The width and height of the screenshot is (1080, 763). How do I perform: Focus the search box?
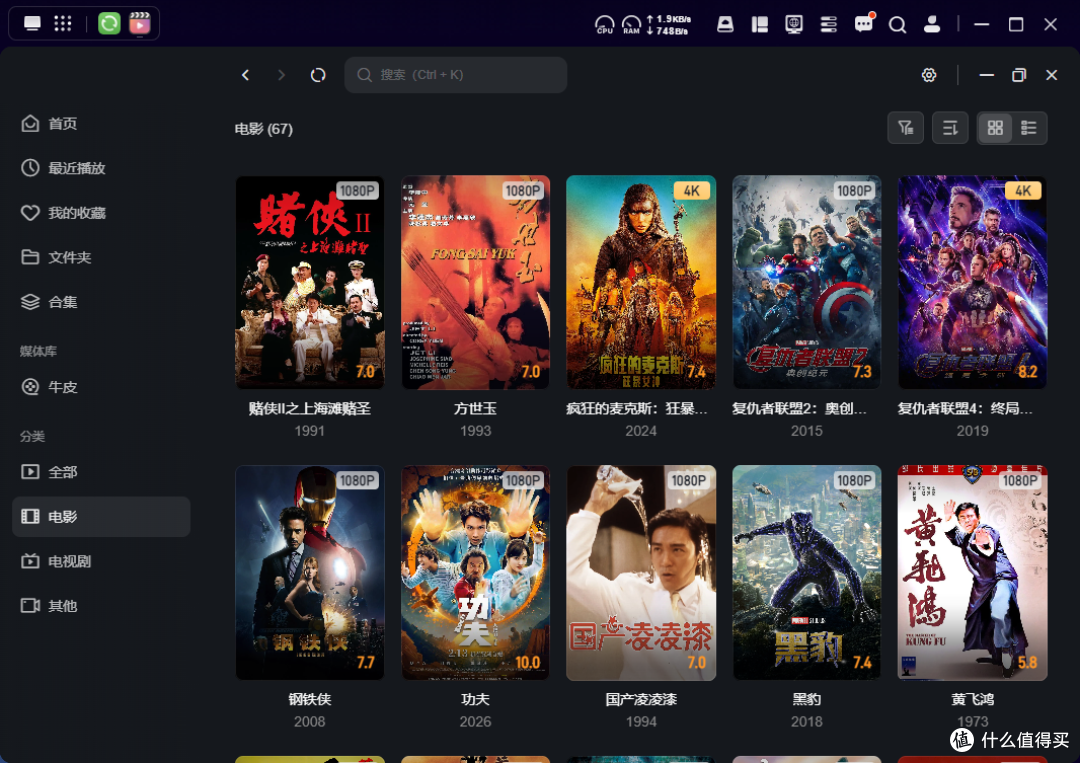455,75
